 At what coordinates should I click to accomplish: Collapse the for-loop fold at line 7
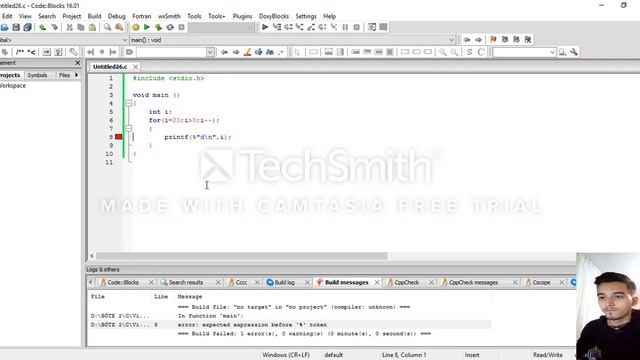point(128,129)
